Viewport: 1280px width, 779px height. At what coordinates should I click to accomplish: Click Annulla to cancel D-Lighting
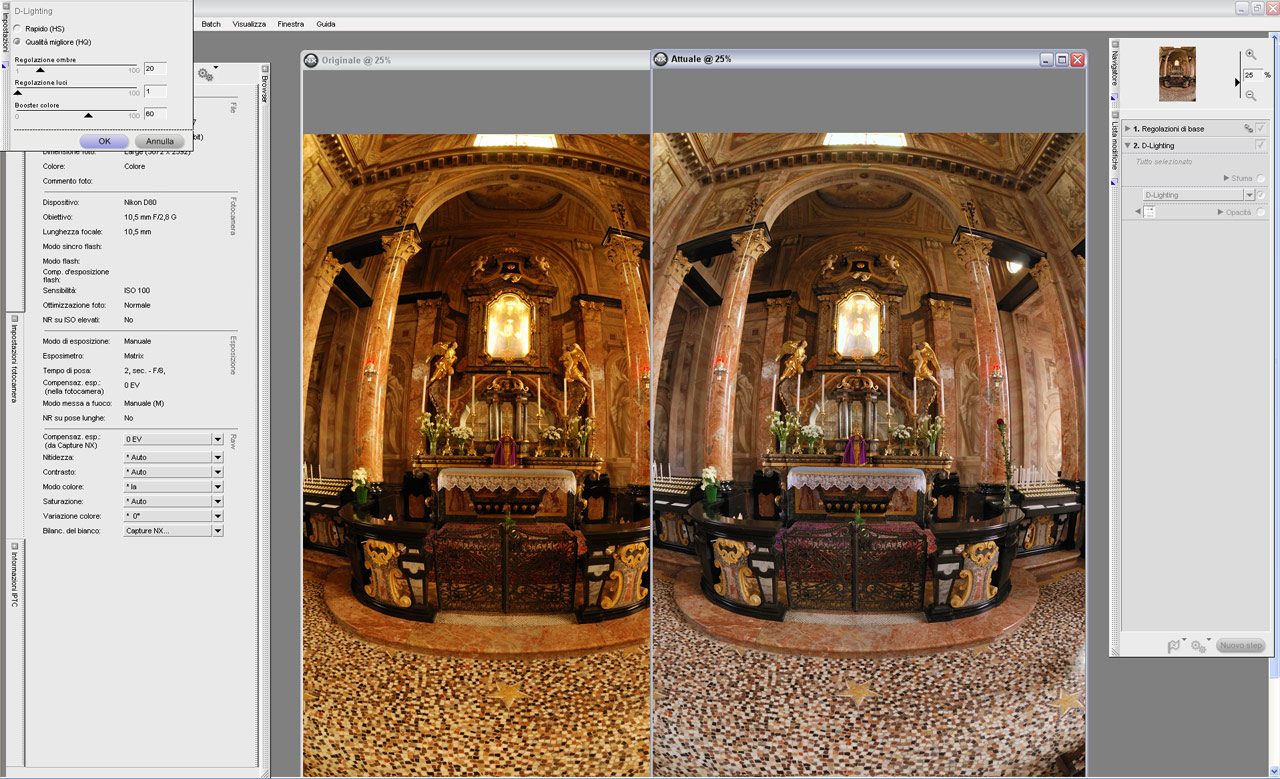pos(160,141)
